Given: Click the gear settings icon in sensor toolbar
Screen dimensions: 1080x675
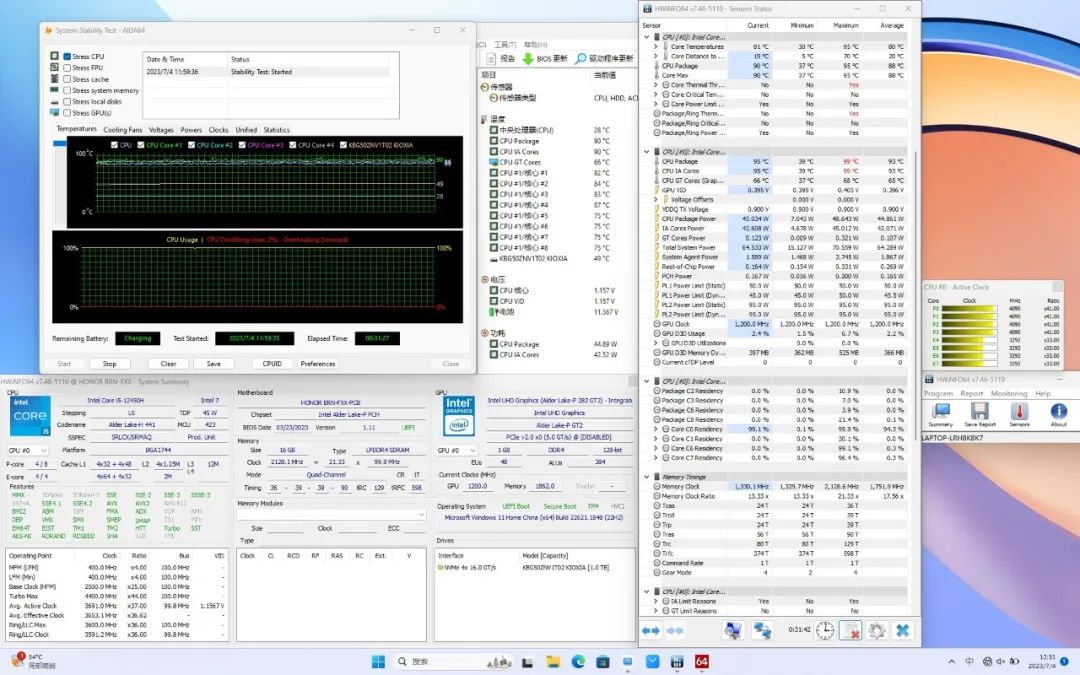Looking at the screenshot, I should click(876, 630).
